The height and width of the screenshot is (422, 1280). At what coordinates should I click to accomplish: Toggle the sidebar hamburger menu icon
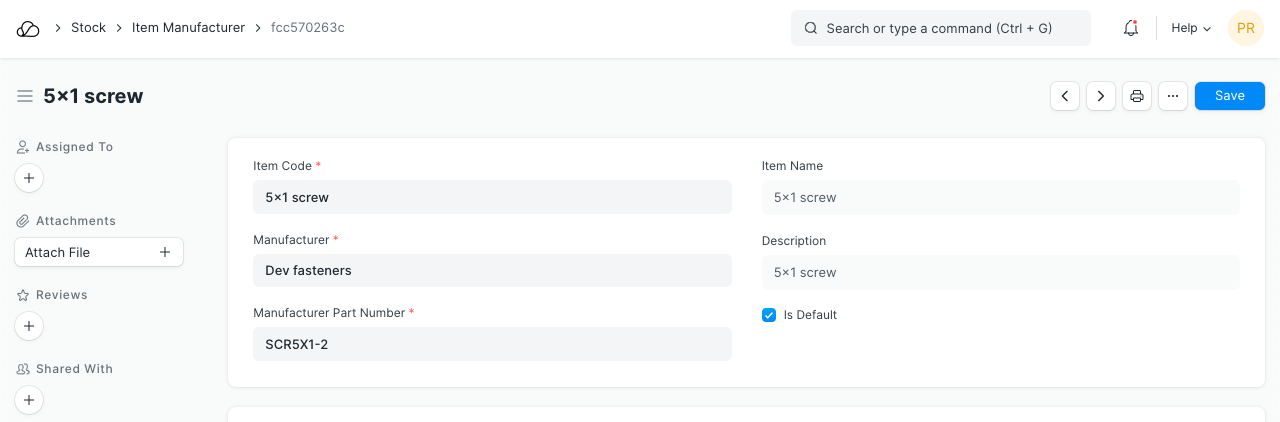pos(25,96)
